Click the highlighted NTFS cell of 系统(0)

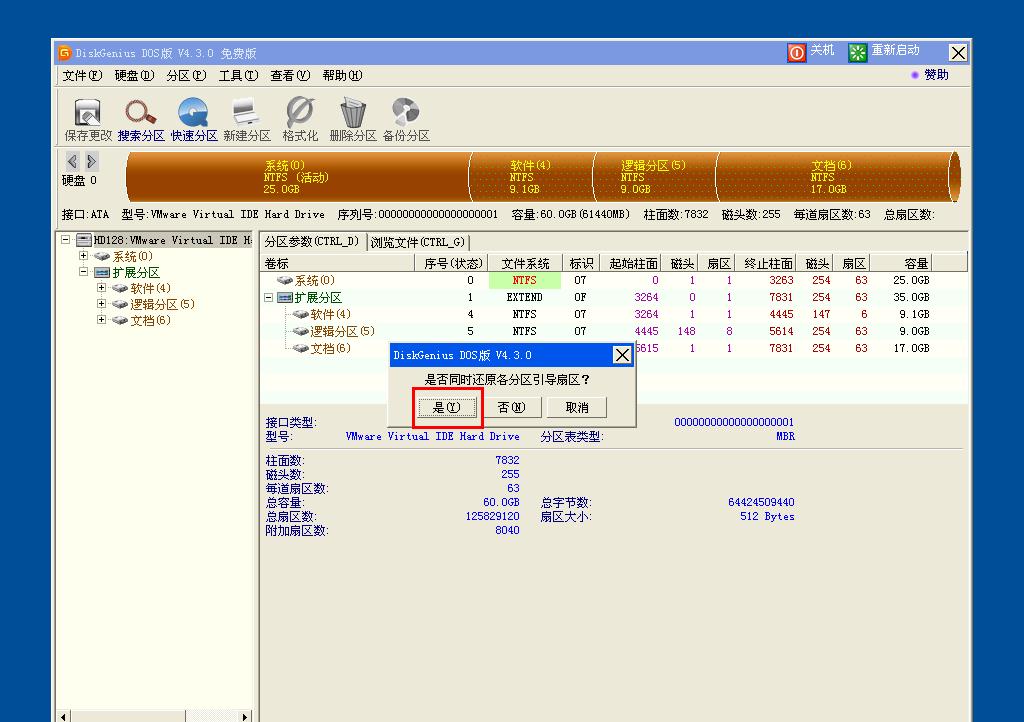(525, 281)
